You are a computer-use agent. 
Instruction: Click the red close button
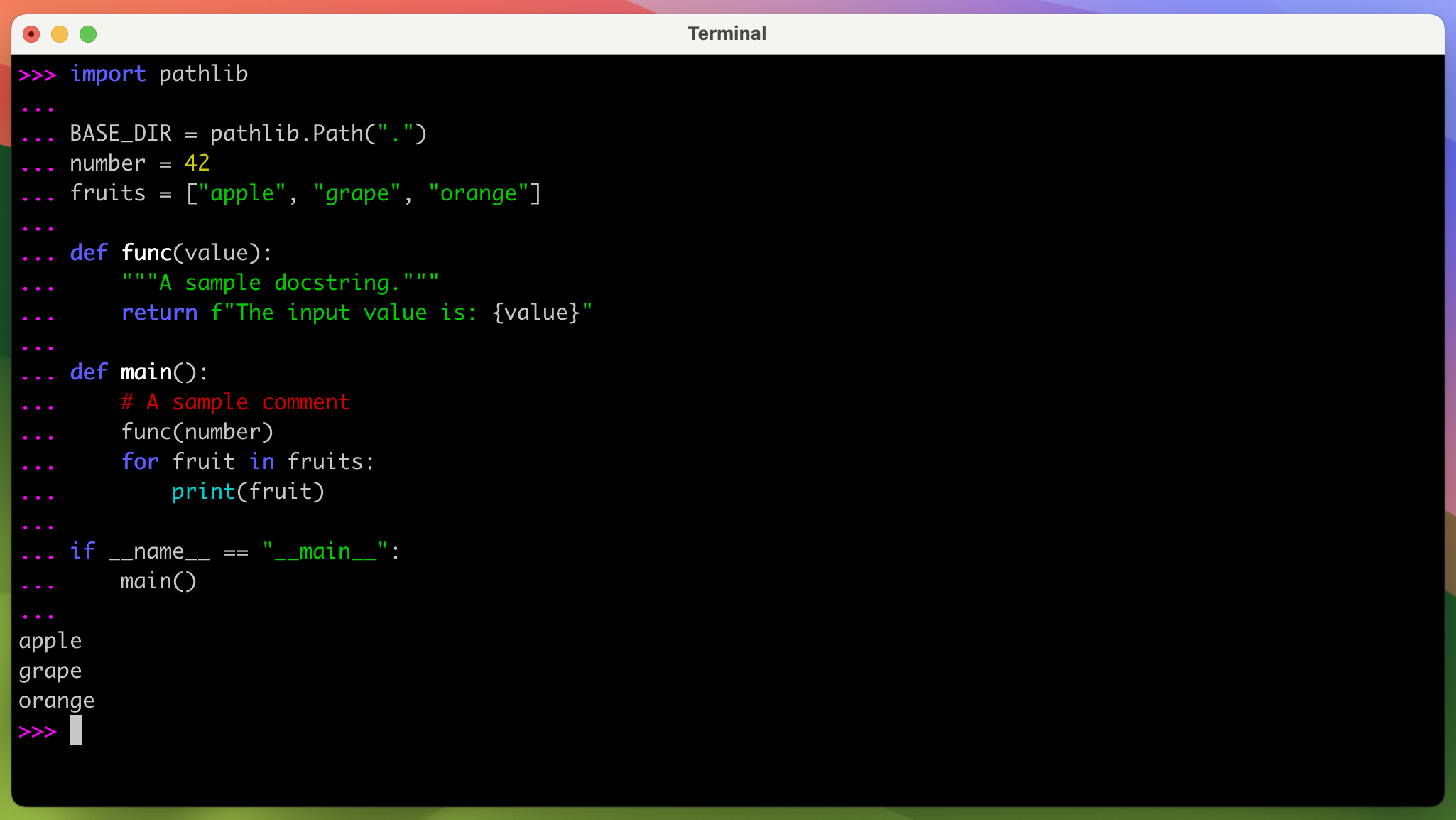click(x=31, y=33)
